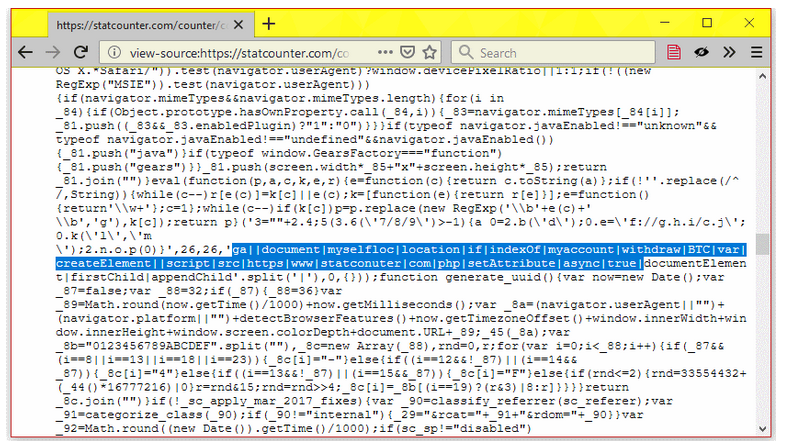Save page to Pocket icon
This screenshot has width=787, height=441.
tap(407, 52)
